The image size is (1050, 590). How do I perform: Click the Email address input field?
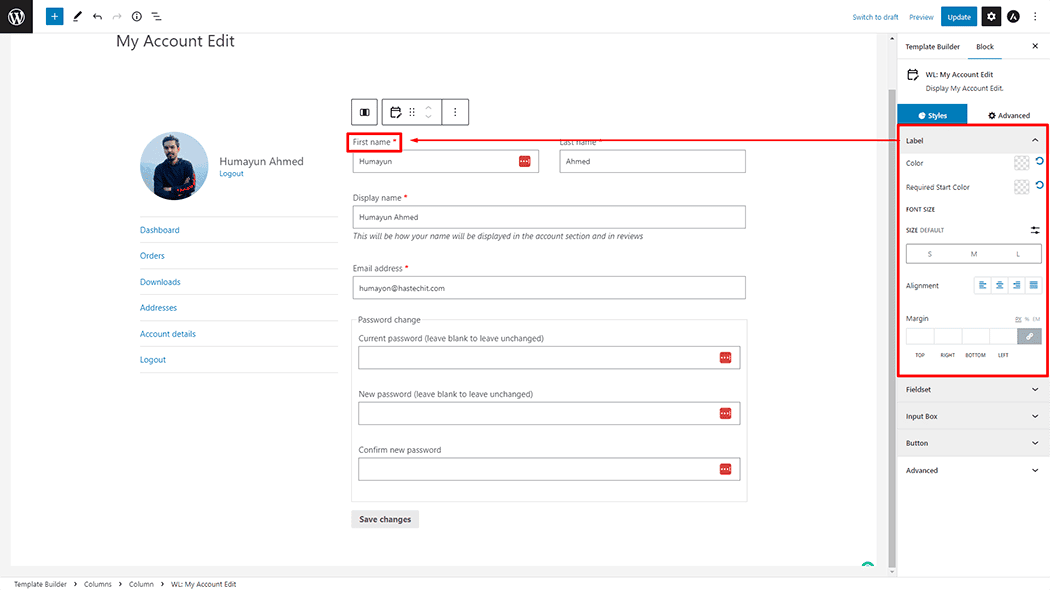(549, 288)
